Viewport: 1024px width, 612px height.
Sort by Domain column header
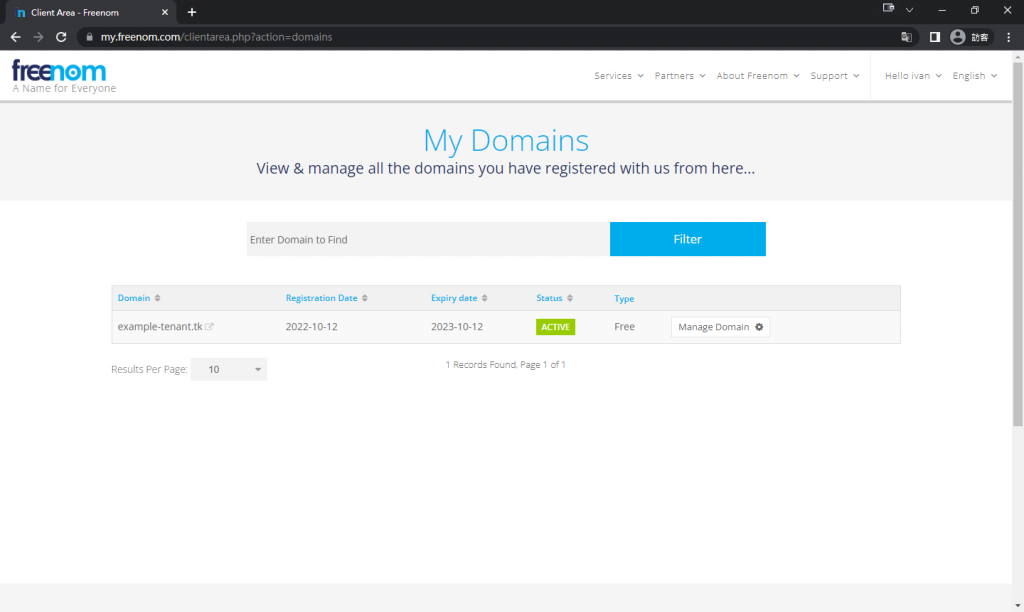click(134, 298)
